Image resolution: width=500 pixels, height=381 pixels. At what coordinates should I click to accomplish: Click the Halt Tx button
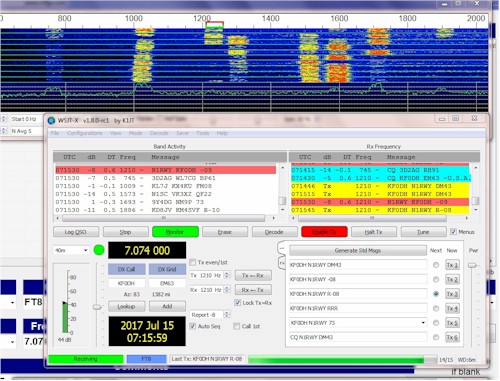click(374, 232)
